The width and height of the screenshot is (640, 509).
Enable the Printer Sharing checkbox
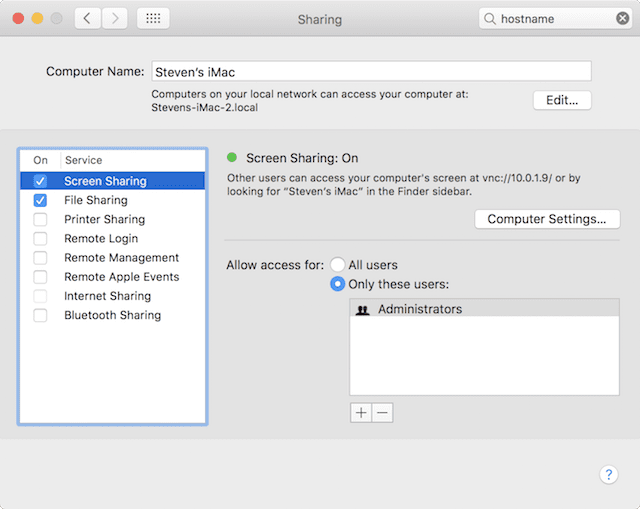tap(40, 219)
